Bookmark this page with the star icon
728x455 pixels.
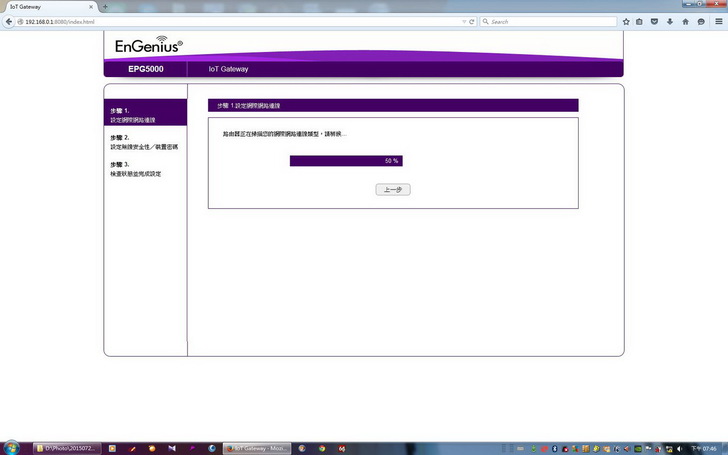coord(626,21)
